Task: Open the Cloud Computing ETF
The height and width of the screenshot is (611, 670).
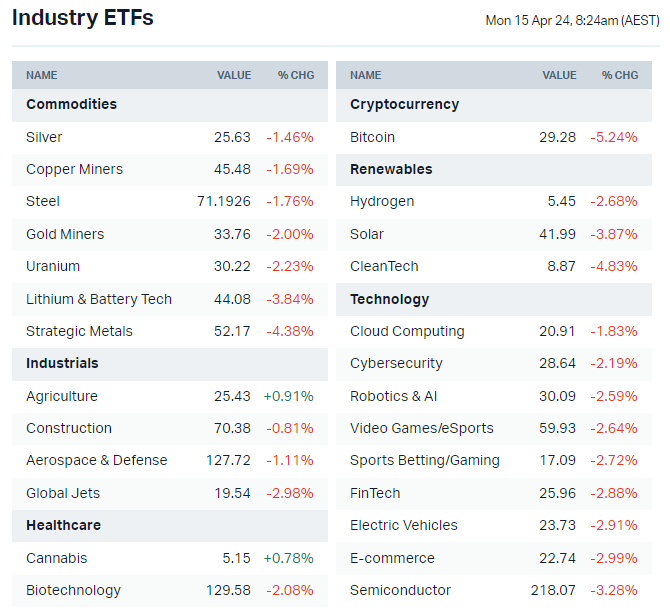Action: click(407, 331)
